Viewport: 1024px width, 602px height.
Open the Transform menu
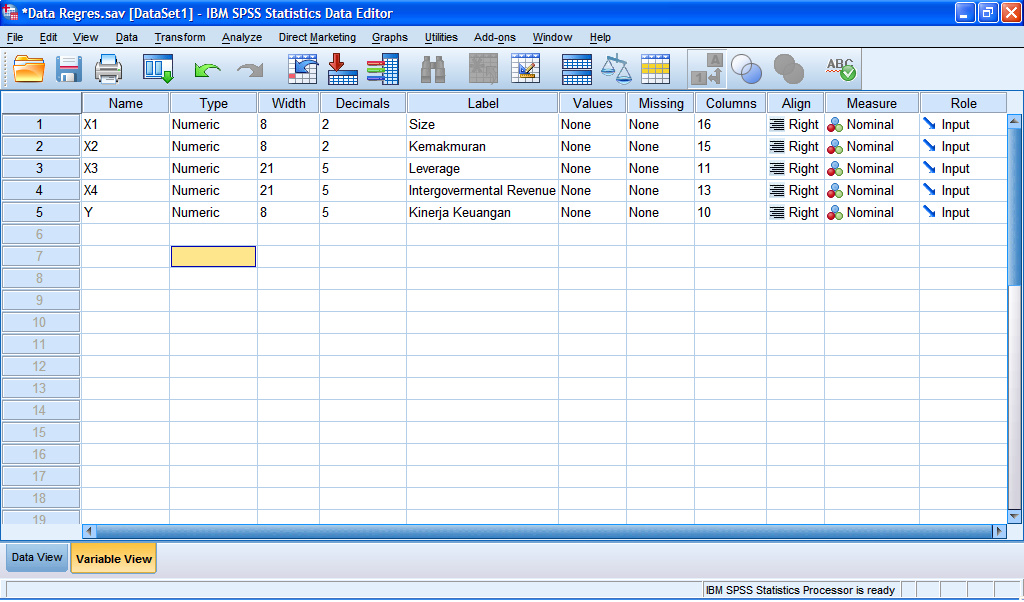coord(180,37)
